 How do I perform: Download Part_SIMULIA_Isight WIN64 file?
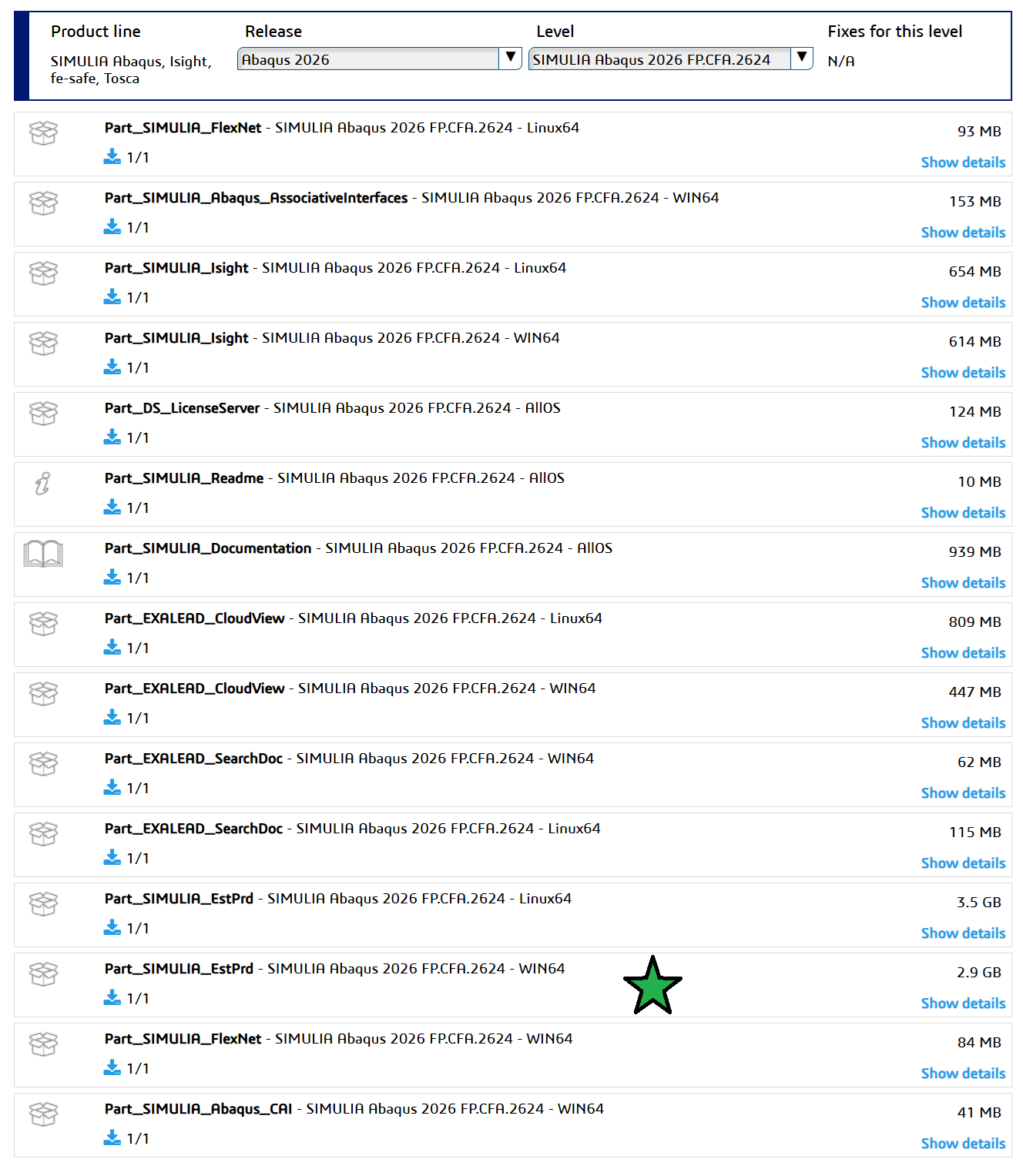click(112, 367)
